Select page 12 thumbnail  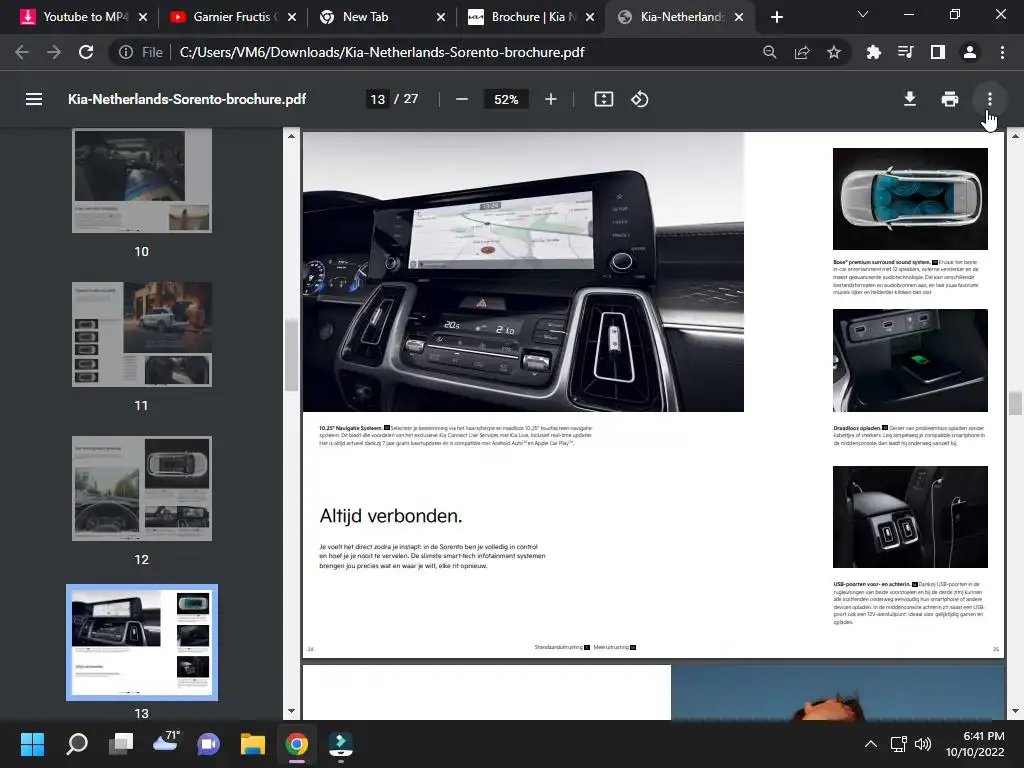pos(142,488)
